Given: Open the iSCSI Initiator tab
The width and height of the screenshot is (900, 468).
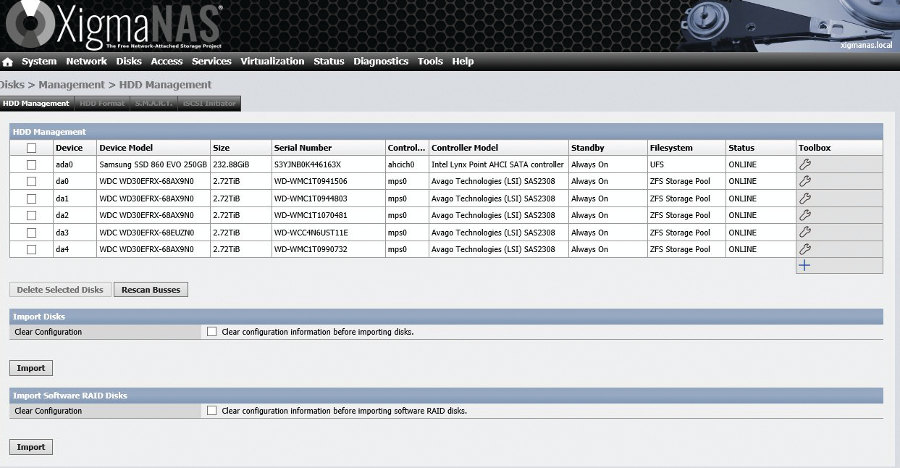Looking at the screenshot, I should pos(210,103).
